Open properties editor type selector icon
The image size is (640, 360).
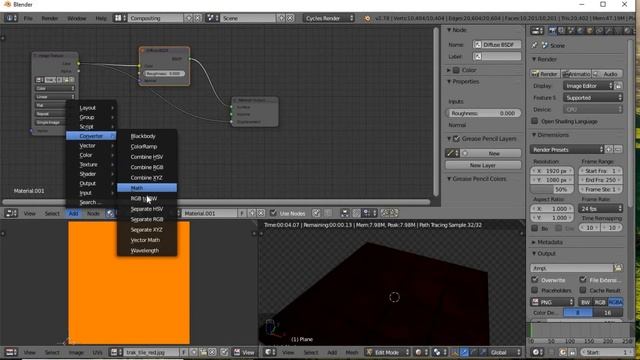click(537, 31)
